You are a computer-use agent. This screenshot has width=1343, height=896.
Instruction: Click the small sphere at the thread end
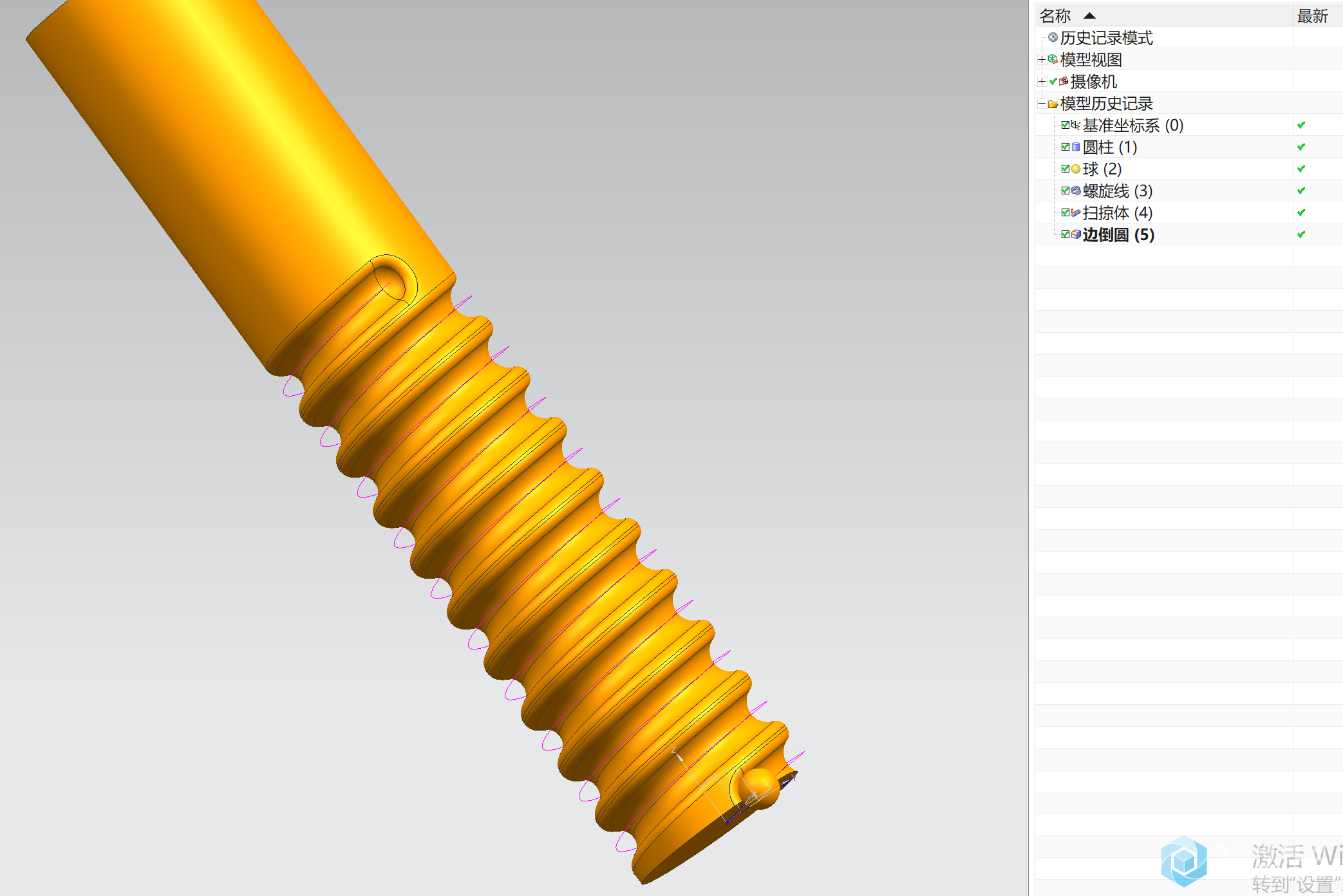pos(760,788)
